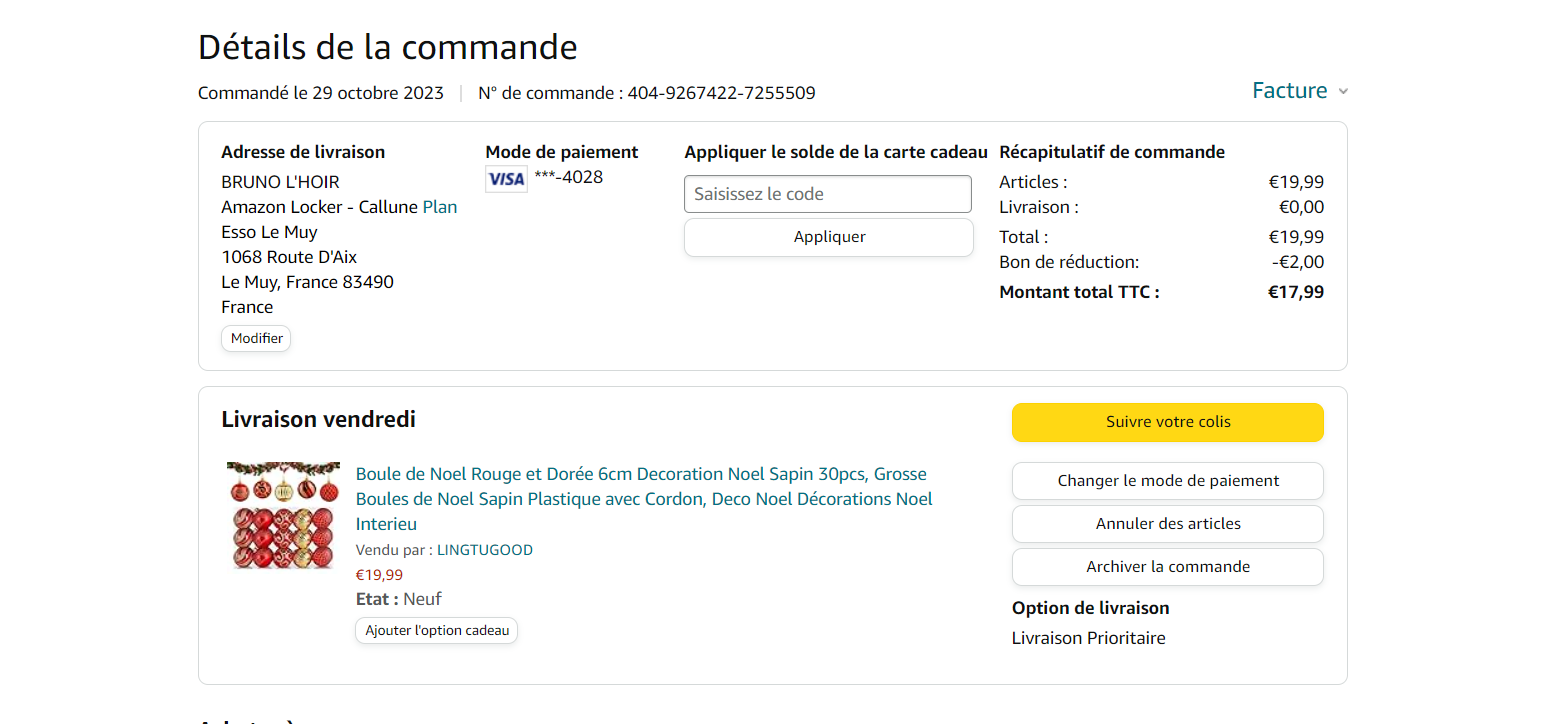1548x724 pixels.
Task: Select Changer le mode de paiement
Action: click(1167, 481)
